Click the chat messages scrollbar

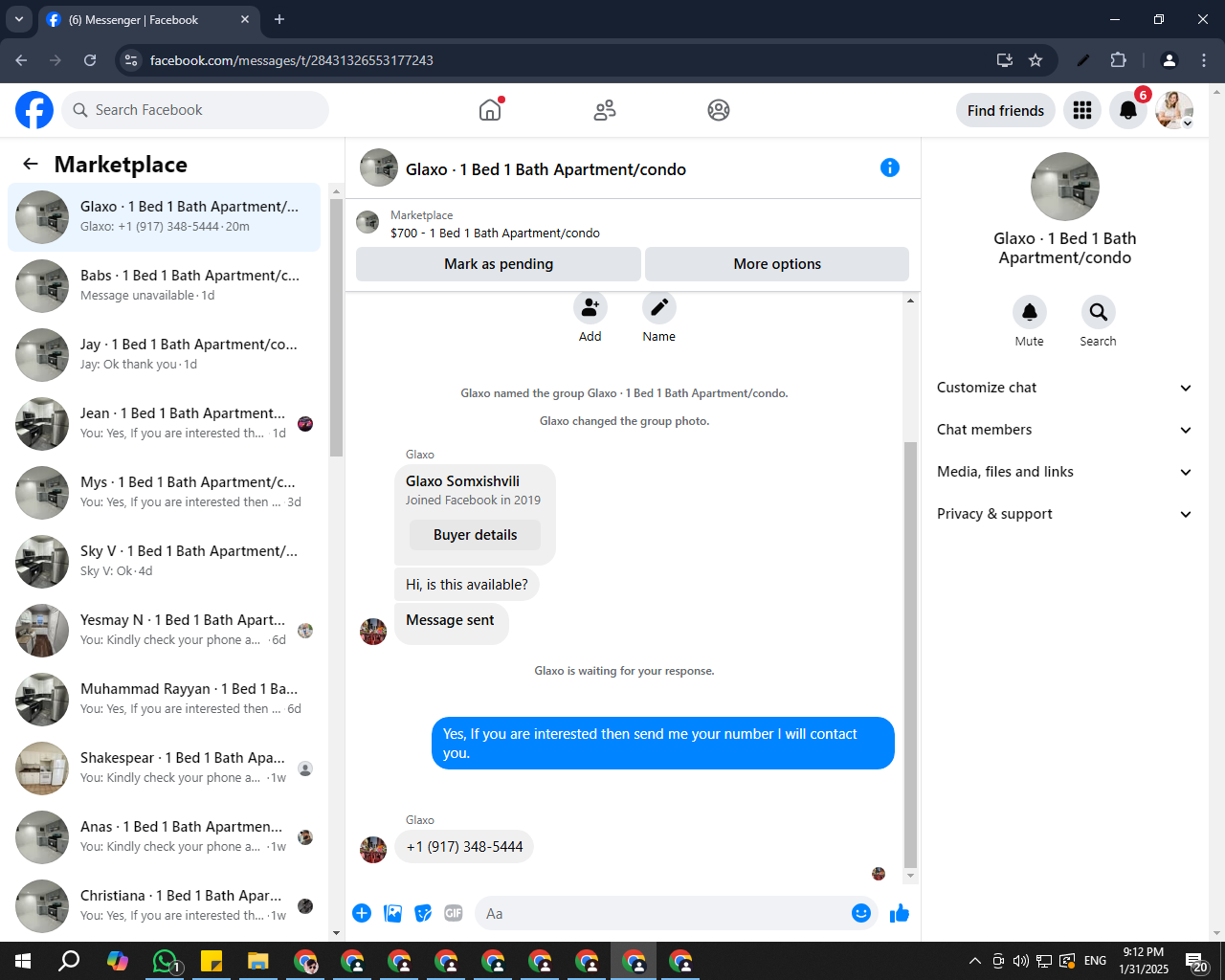tap(910, 656)
